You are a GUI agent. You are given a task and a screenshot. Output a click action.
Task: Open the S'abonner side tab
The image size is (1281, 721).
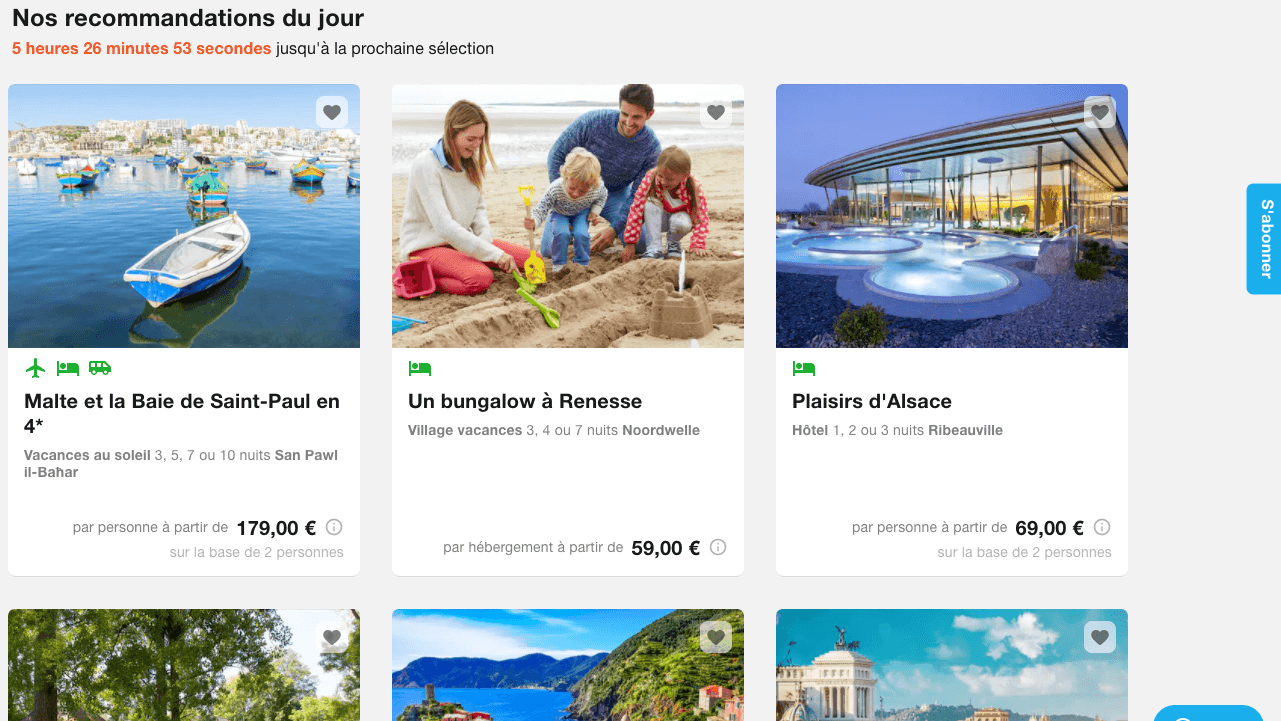(x=1264, y=239)
